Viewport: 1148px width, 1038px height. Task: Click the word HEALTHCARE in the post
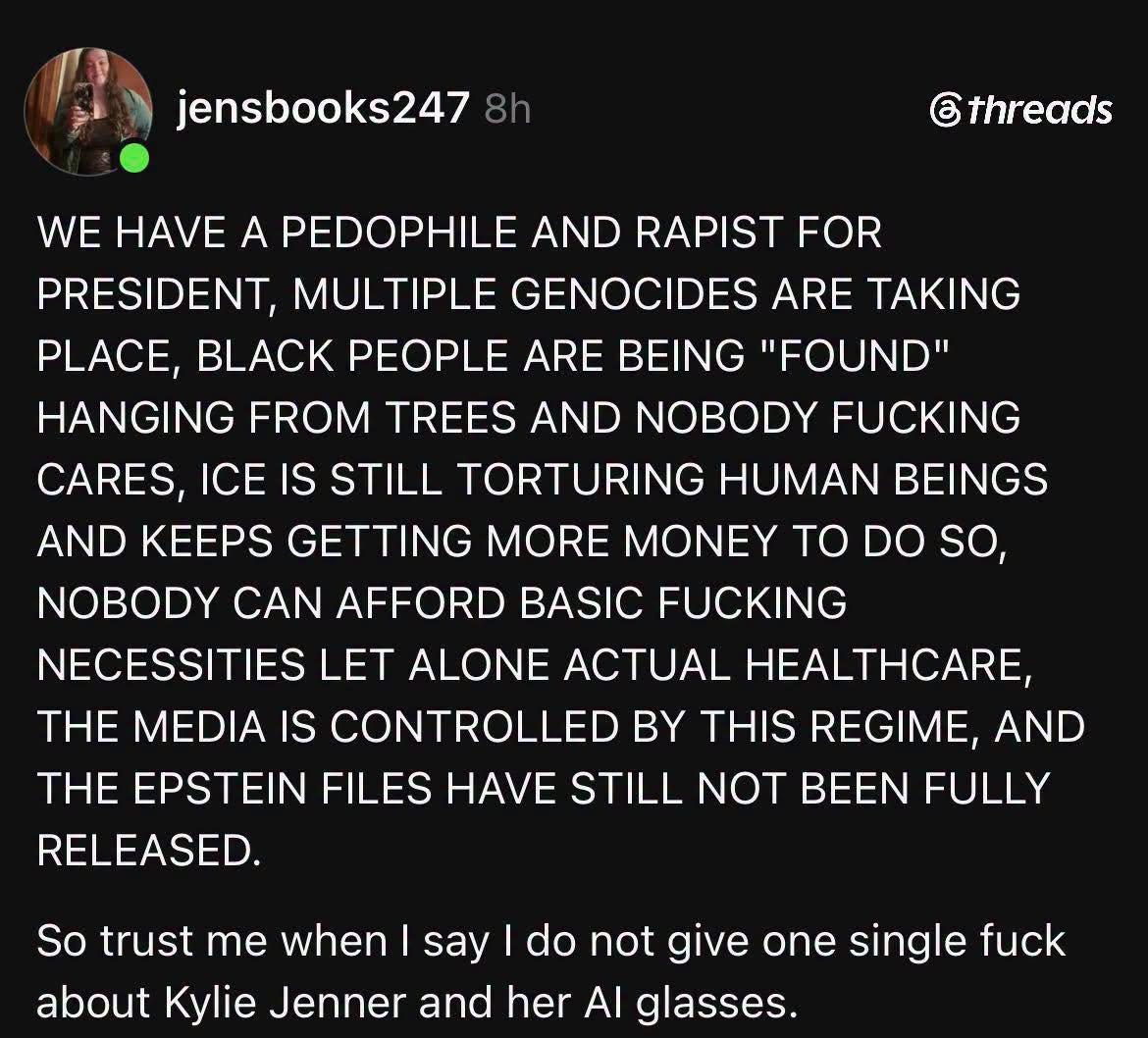pos(887,664)
